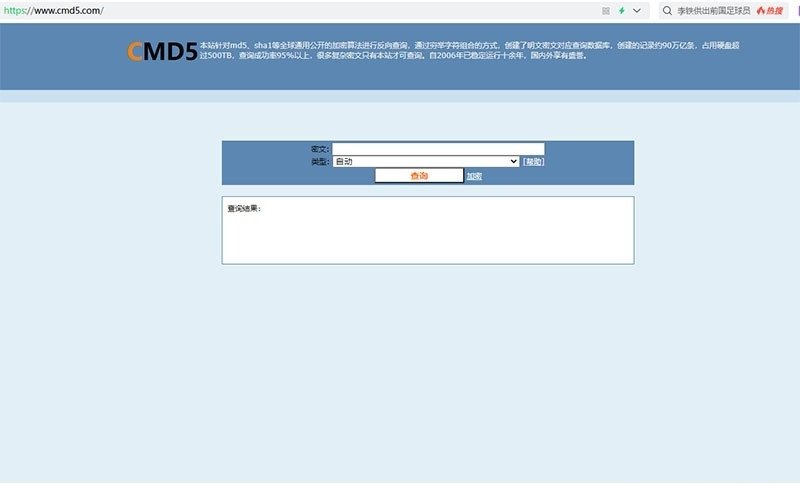The image size is (800, 484).
Task: Click the 密文 field label
Action: coord(320,149)
